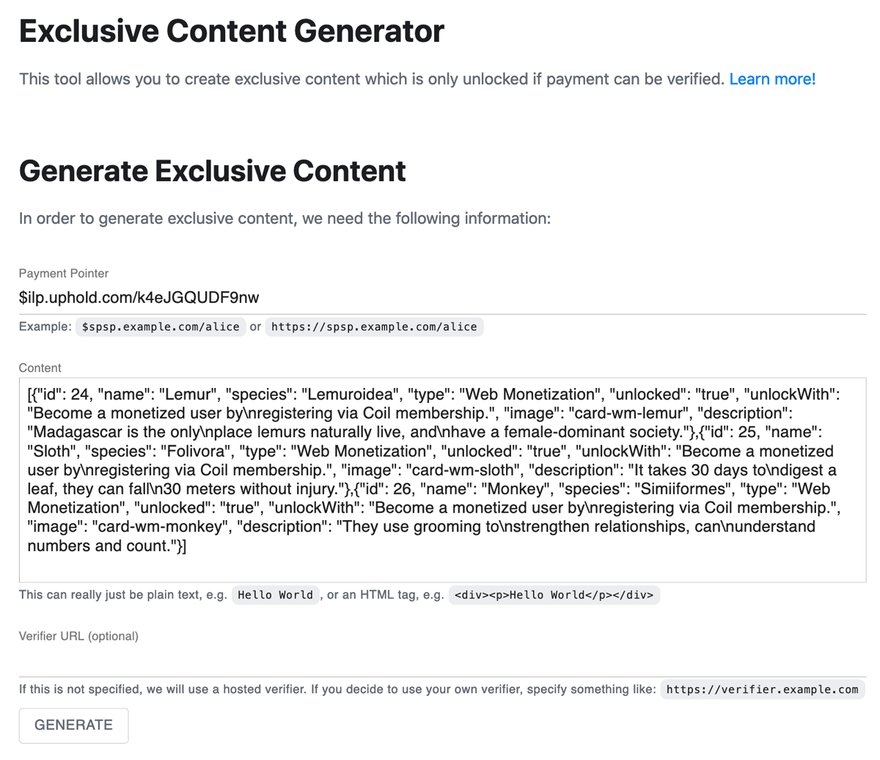880x760 pixels.
Task: Click the "https://spsp.example.com/alice" example code
Action: [x=374, y=327]
